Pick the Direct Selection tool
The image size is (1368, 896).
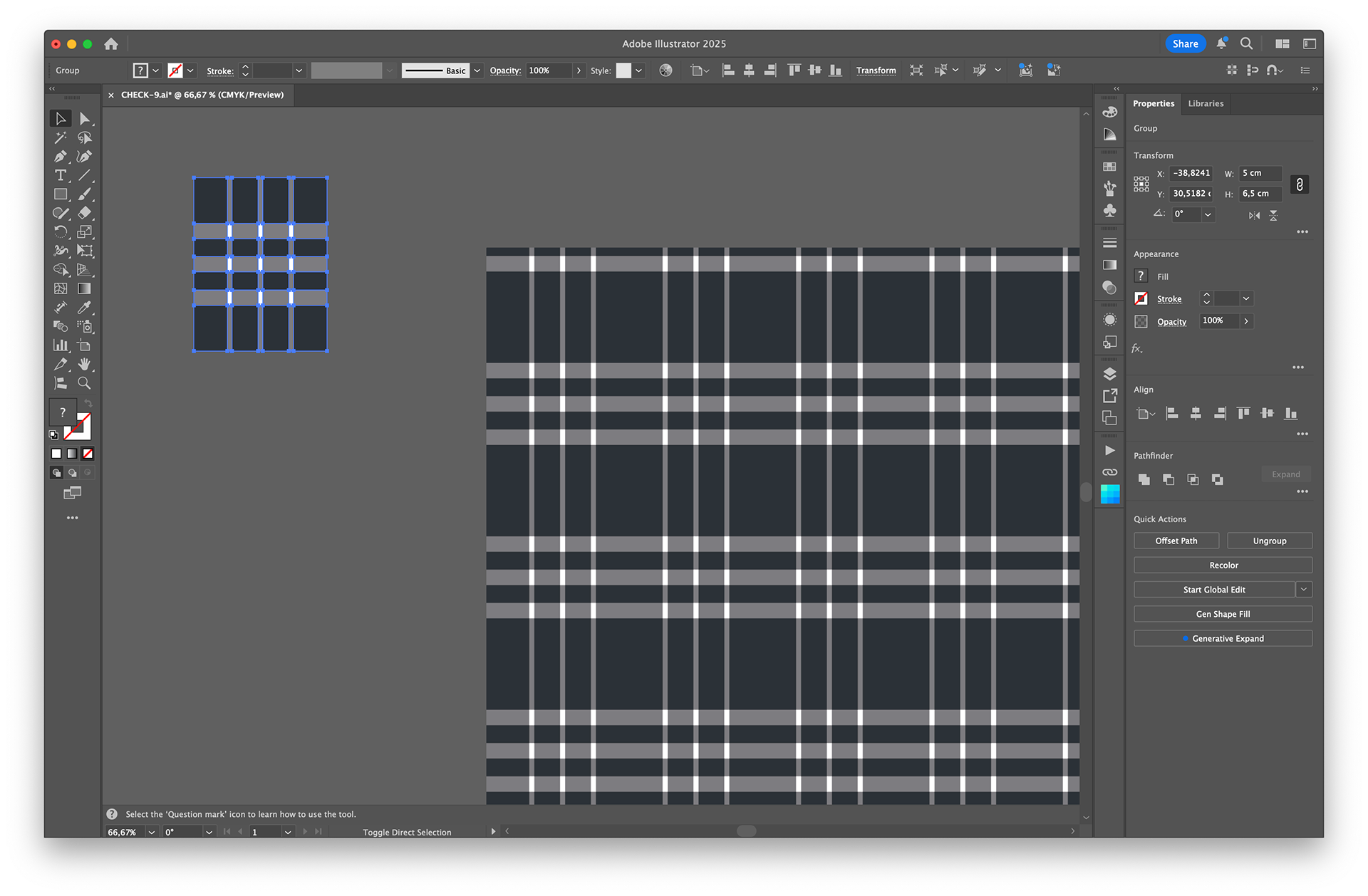[84, 119]
